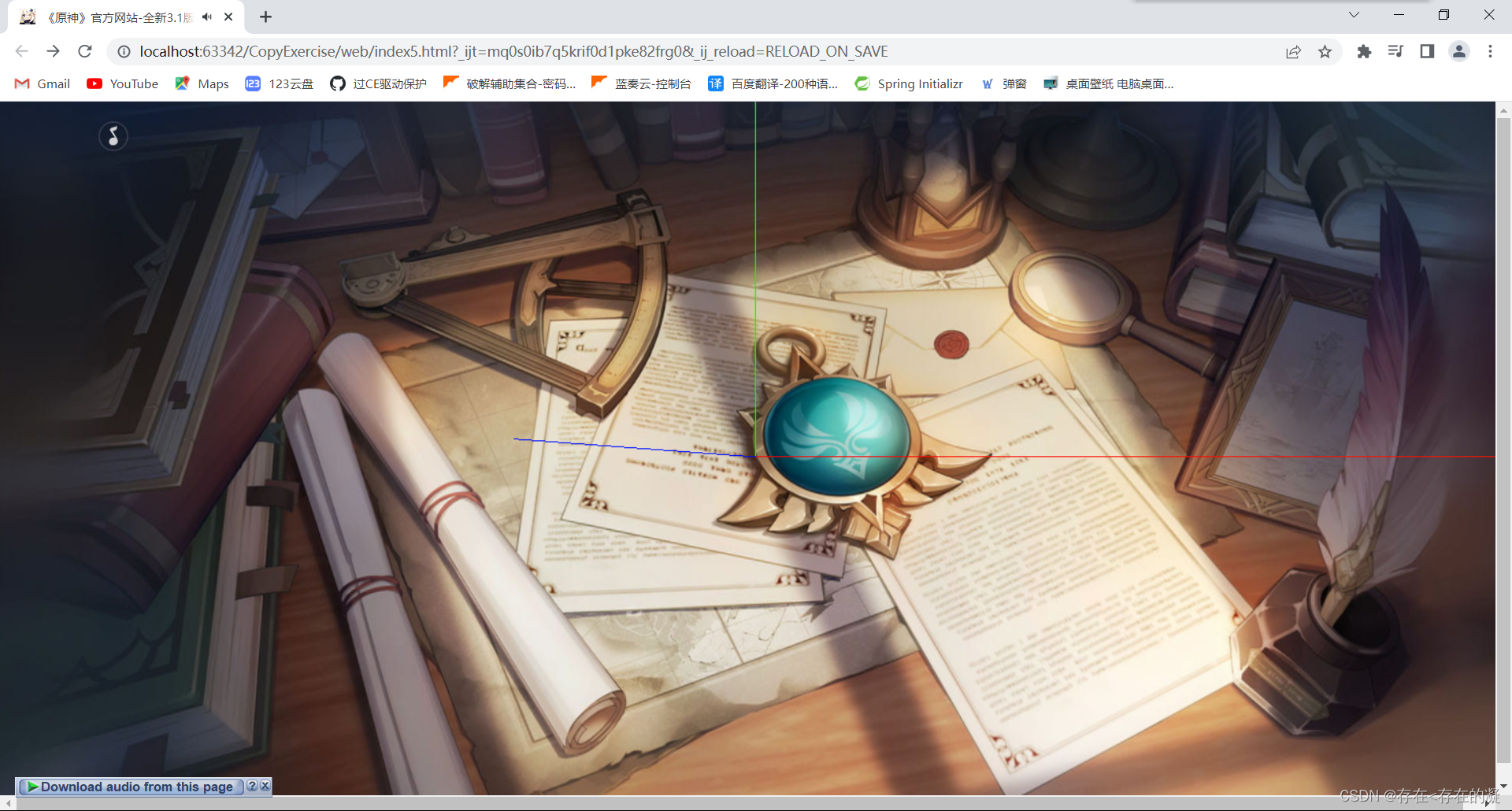Open the user profile avatar
The image size is (1512, 811).
[1458, 51]
